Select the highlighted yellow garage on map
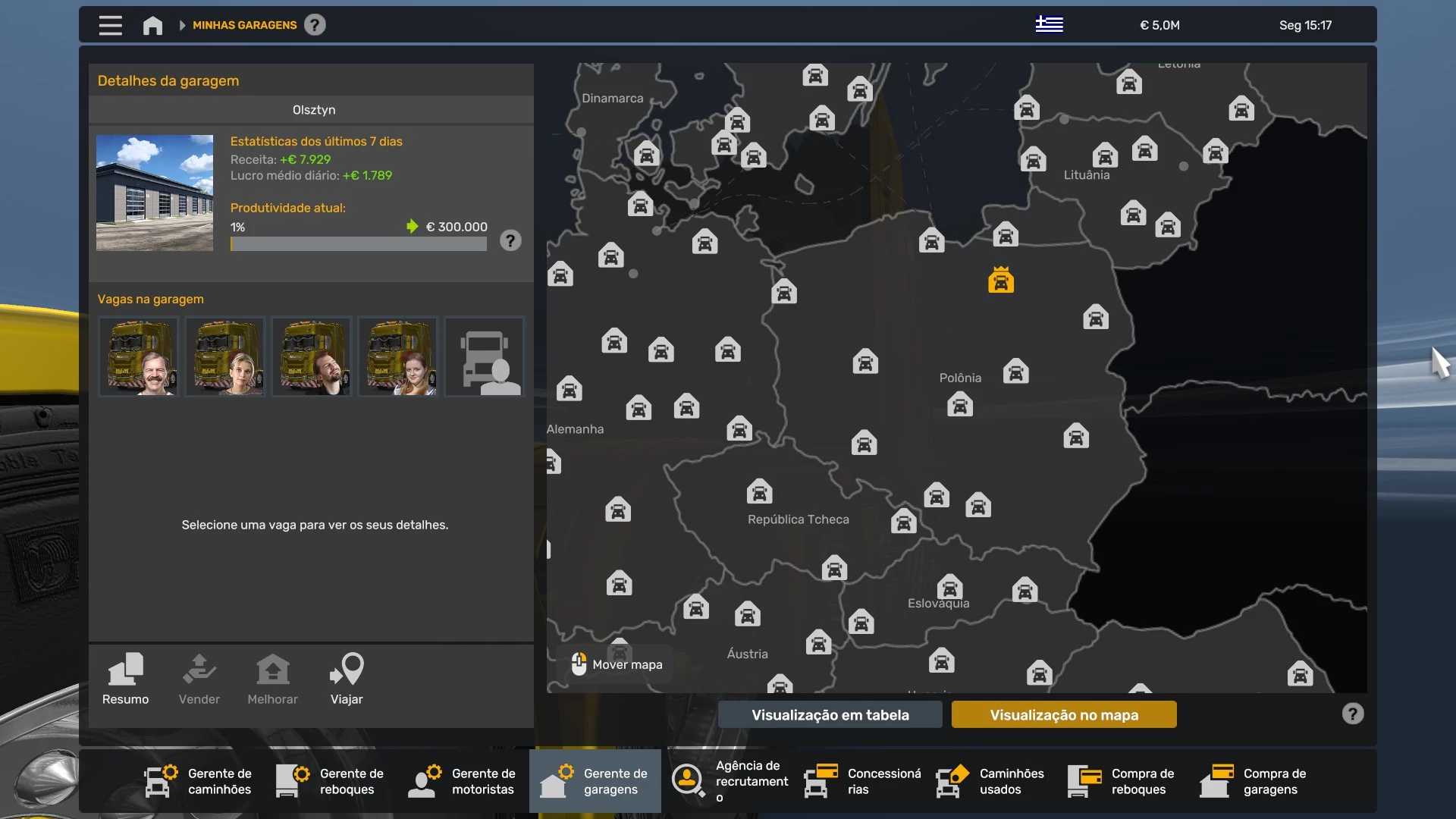The height and width of the screenshot is (819, 1456). (1000, 280)
